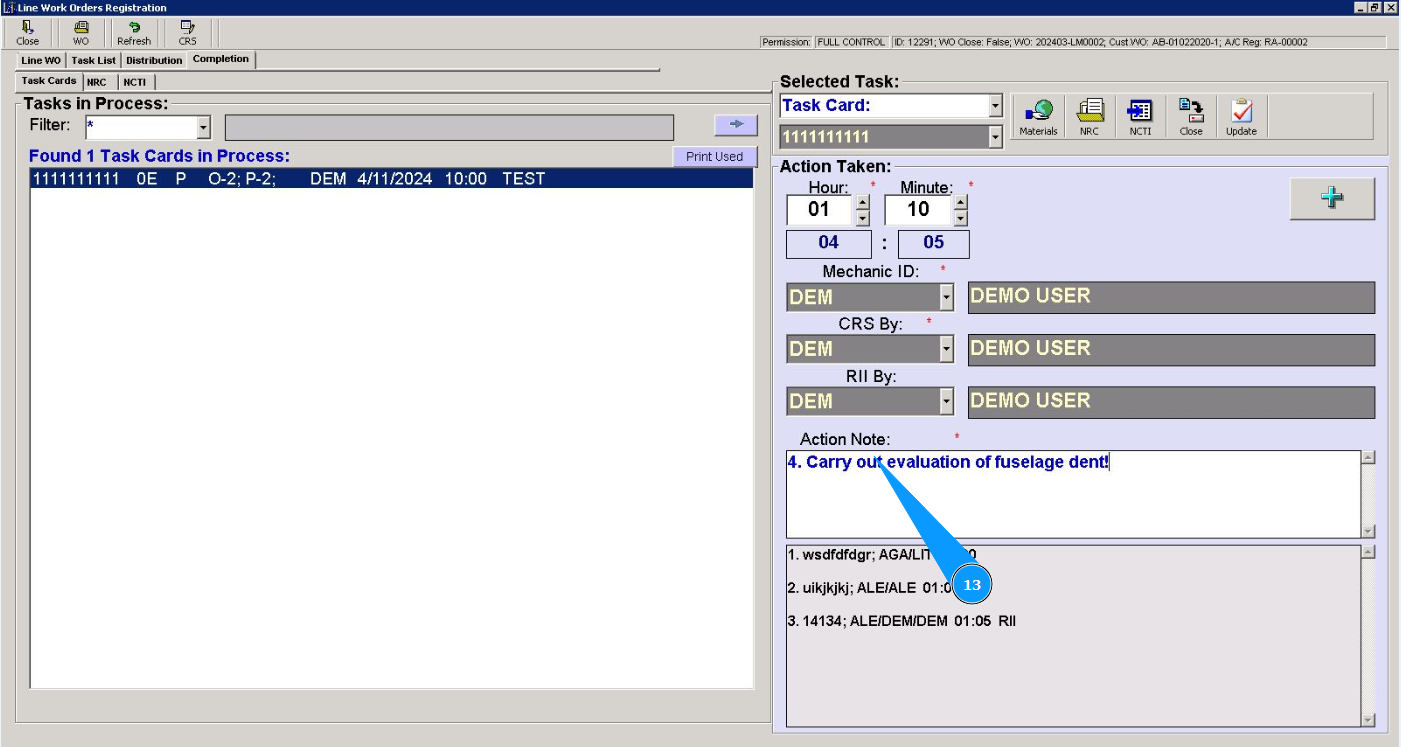Select the Task Cards sub-tab
The image size is (1401, 747).
point(49,81)
